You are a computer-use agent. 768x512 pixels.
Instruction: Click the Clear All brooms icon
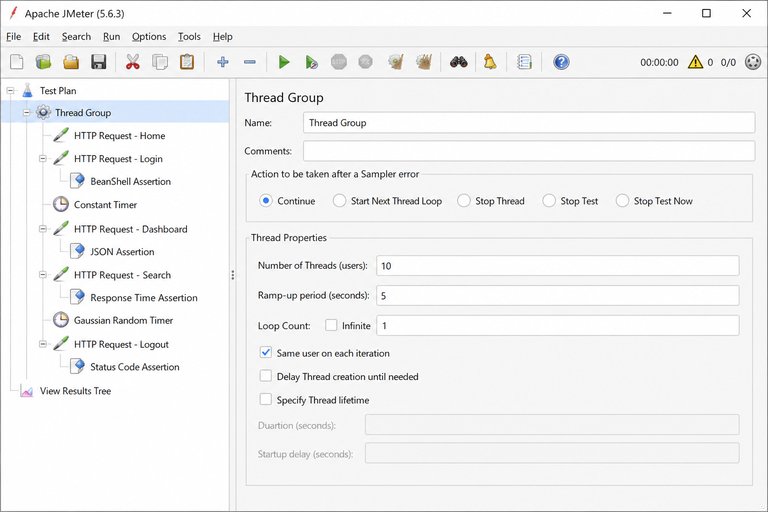[x=424, y=62]
